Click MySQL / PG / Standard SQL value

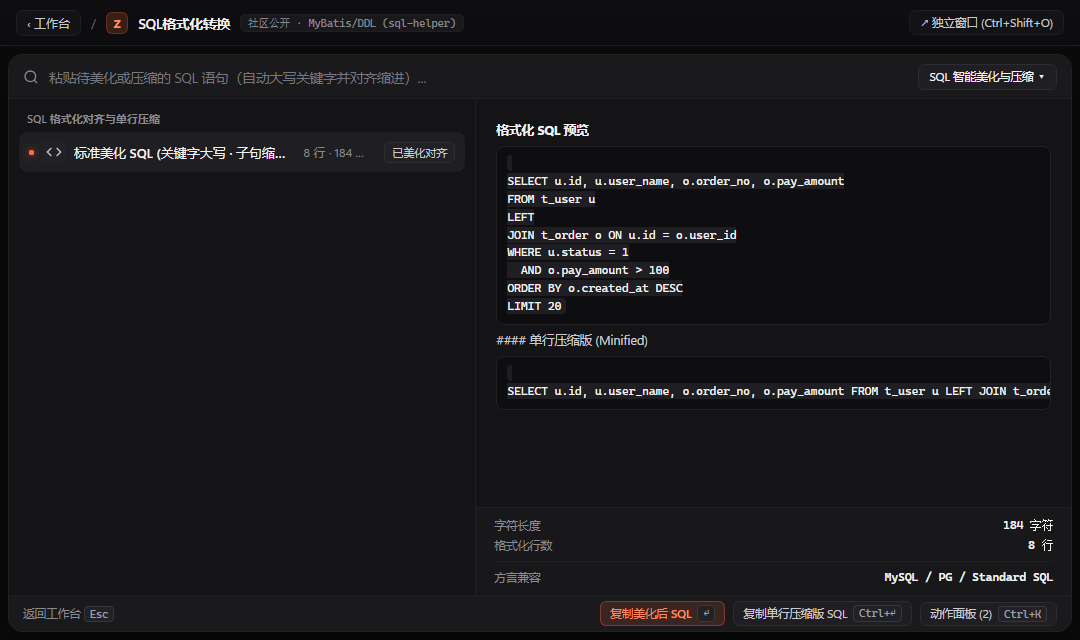(968, 577)
